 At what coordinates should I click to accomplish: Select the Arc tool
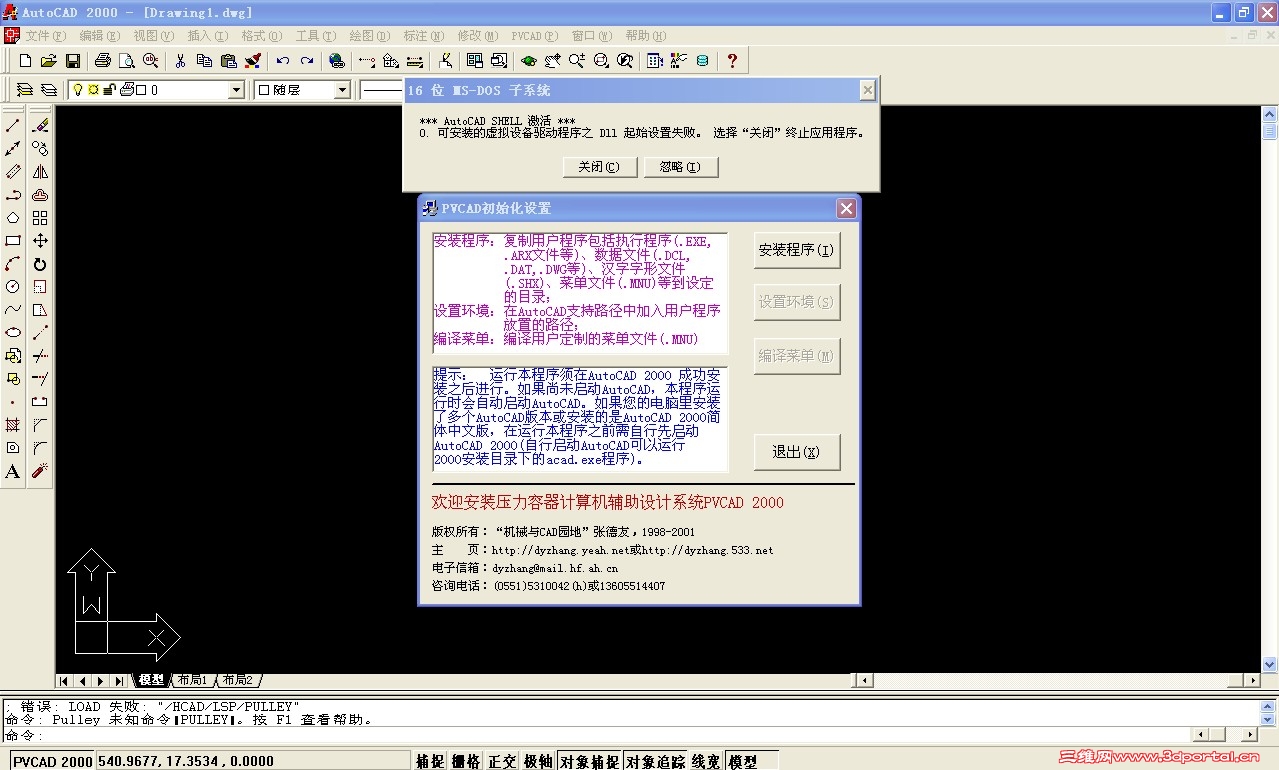pos(13,264)
